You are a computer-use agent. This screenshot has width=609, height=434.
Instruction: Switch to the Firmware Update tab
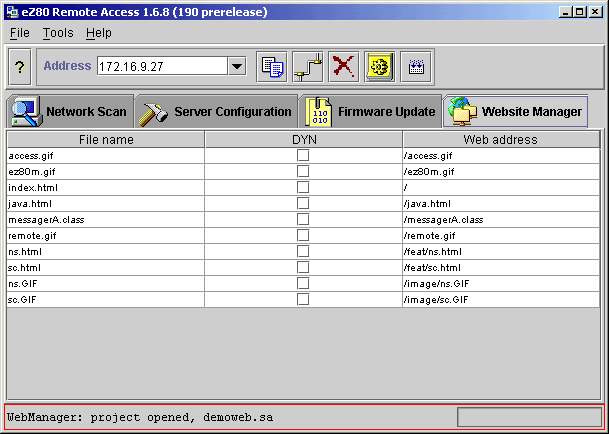[370, 112]
